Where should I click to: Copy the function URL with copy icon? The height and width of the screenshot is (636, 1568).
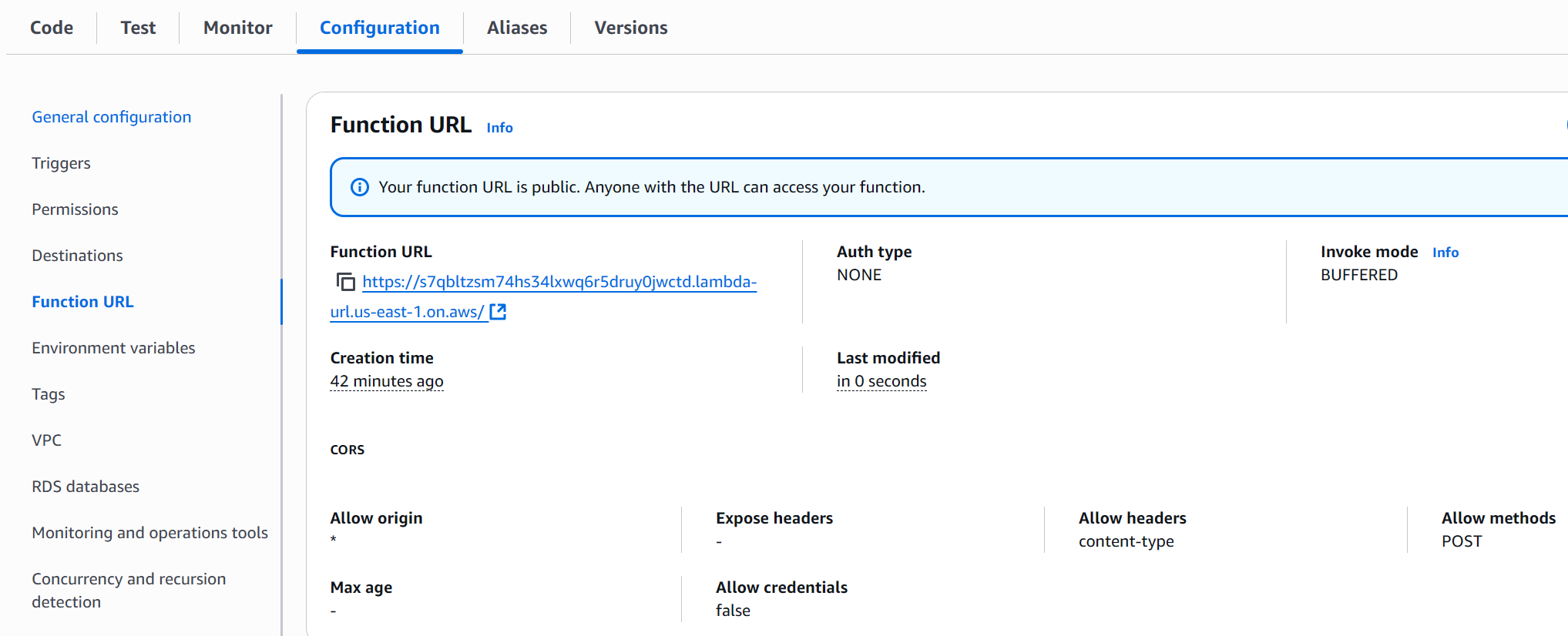click(x=346, y=283)
